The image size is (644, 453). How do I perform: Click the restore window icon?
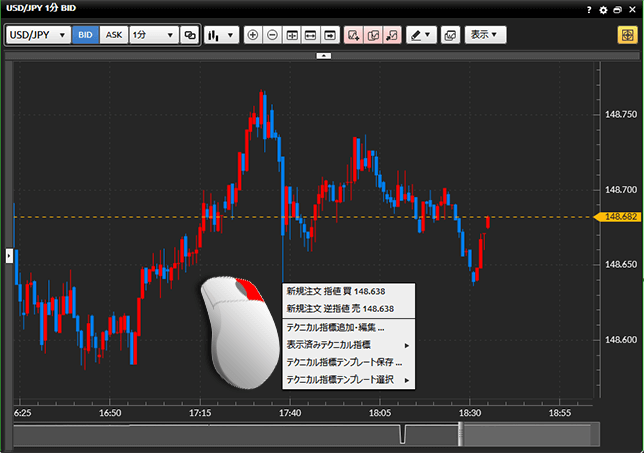tap(617, 10)
